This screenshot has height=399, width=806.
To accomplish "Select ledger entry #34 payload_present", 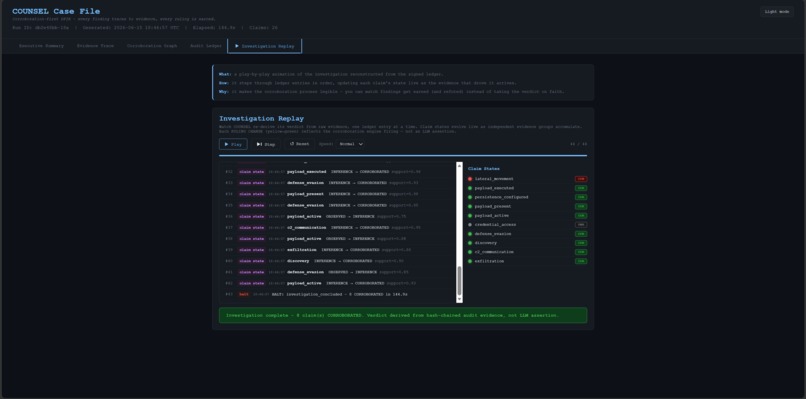I will [x=338, y=194].
